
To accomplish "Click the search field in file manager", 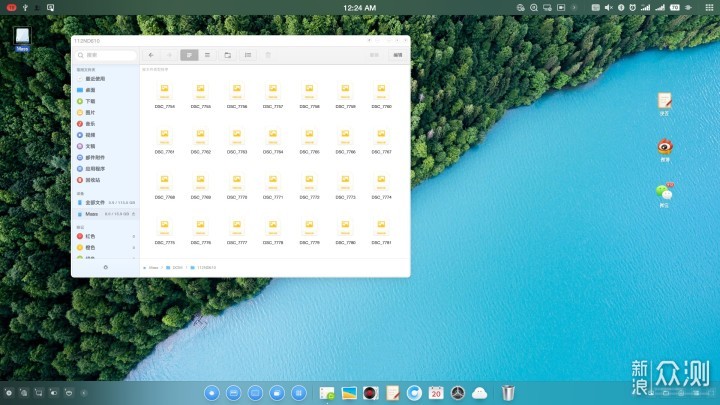I will [105, 55].
